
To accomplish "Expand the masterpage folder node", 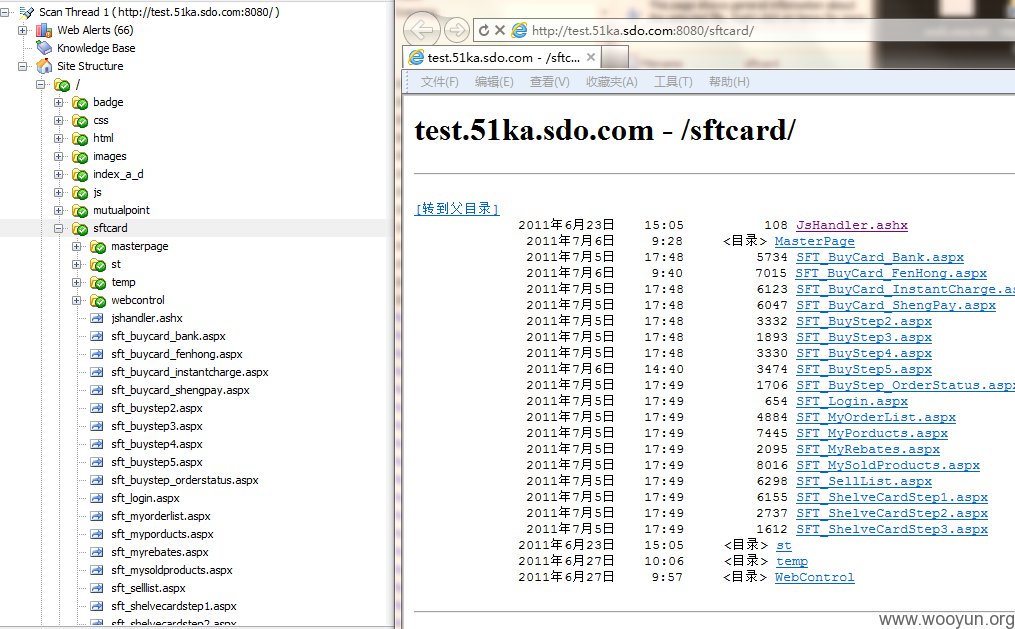I will pyautogui.click(x=77, y=247).
